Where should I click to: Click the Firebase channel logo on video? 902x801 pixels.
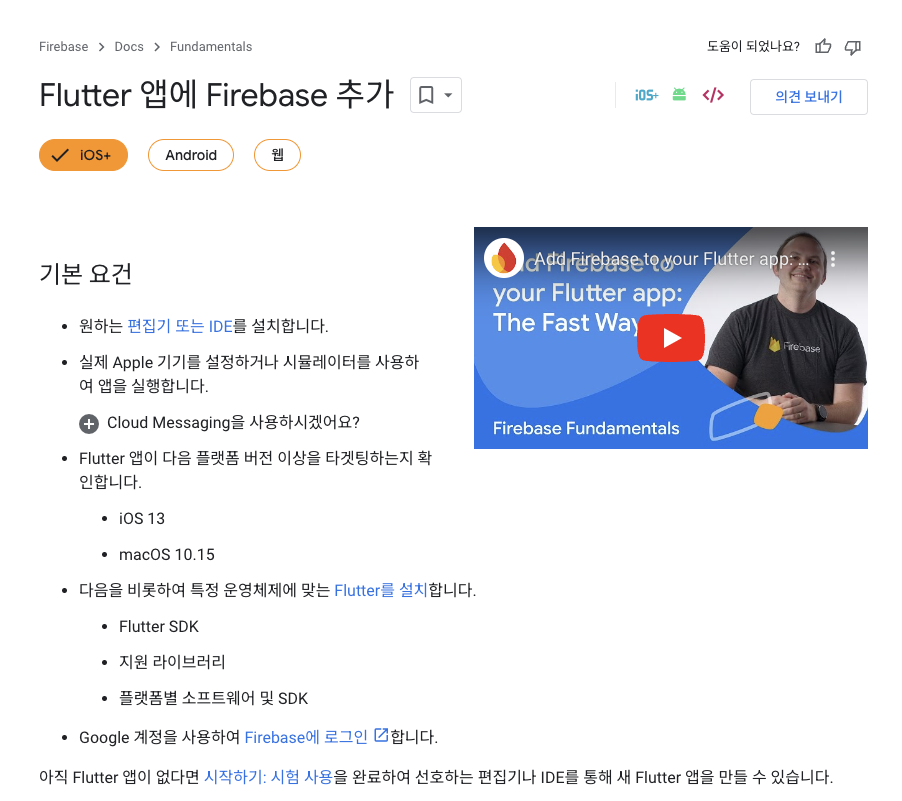click(x=504, y=258)
